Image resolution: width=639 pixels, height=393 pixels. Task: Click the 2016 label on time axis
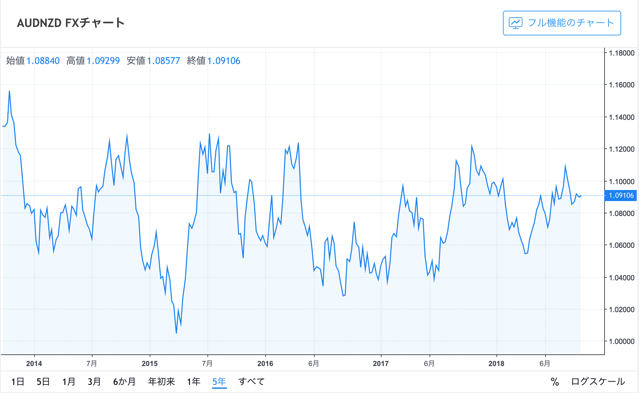point(265,363)
